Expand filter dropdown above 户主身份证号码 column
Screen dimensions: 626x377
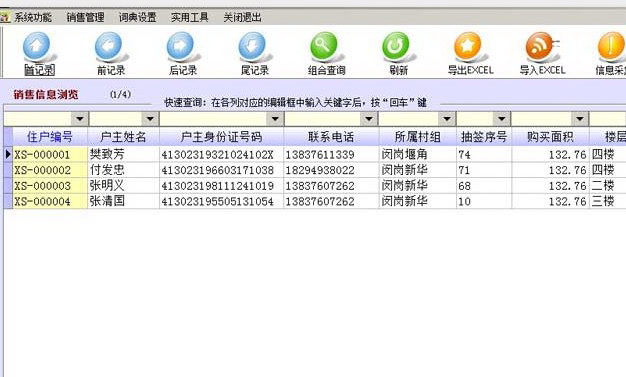pos(275,119)
